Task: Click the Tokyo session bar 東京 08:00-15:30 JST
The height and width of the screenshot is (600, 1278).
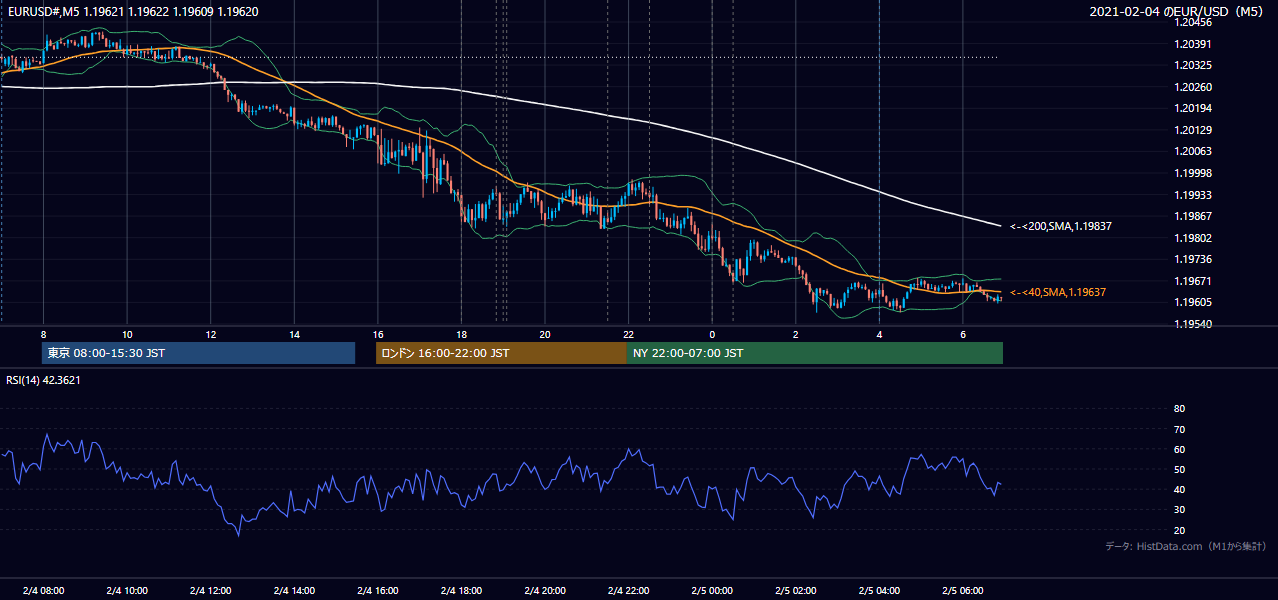Action: (198, 353)
